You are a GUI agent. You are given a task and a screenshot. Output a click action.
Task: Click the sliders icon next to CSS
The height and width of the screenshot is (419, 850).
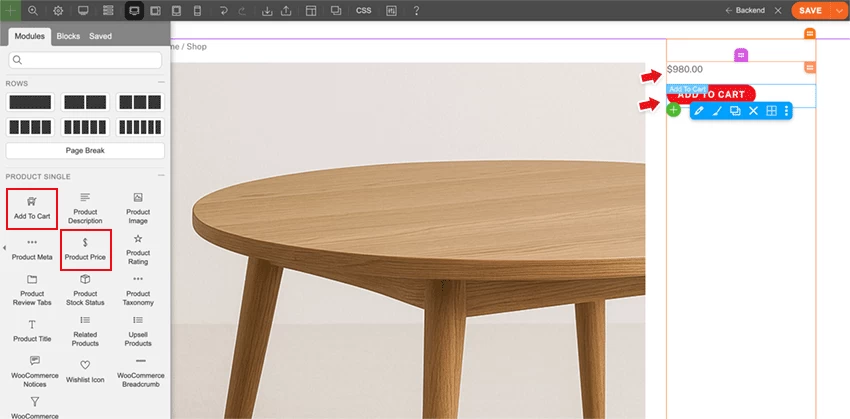tap(391, 10)
